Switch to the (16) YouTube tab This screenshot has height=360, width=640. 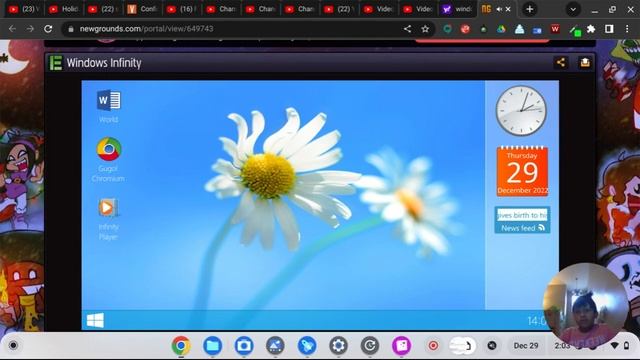[x=182, y=9]
